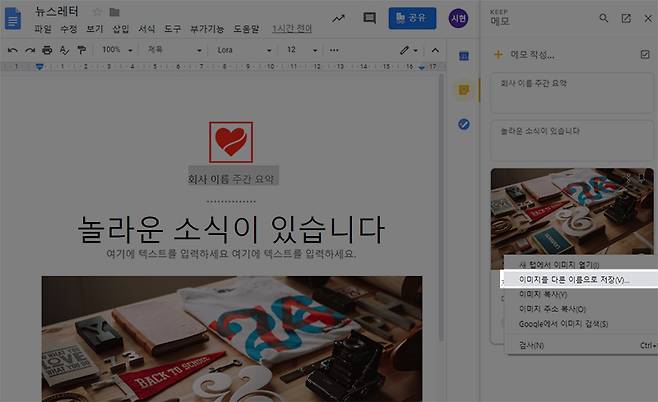Choose Google에서 이미지 검색 context item
The width and height of the screenshot is (658, 402).
coord(581,324)
